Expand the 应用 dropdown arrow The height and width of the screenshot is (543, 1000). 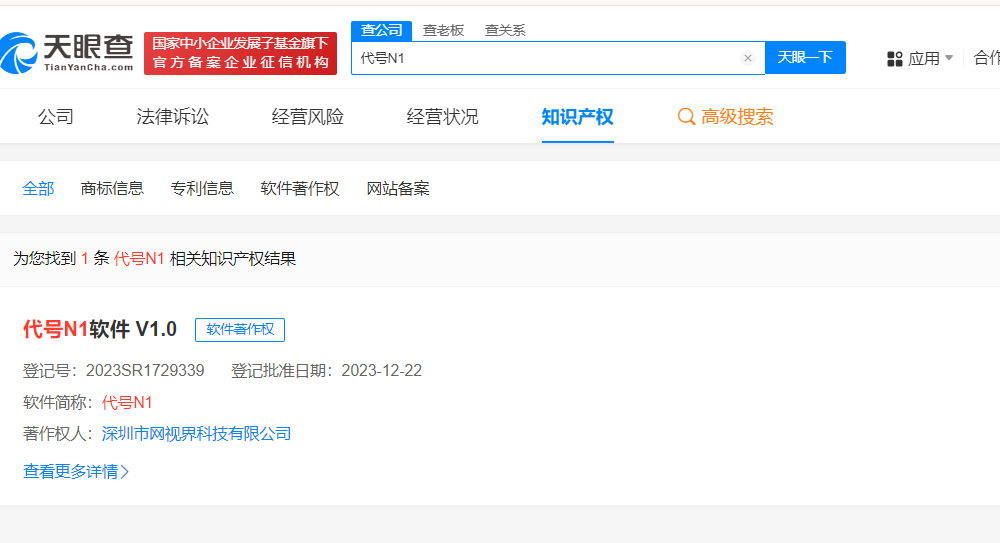point(949,58)
